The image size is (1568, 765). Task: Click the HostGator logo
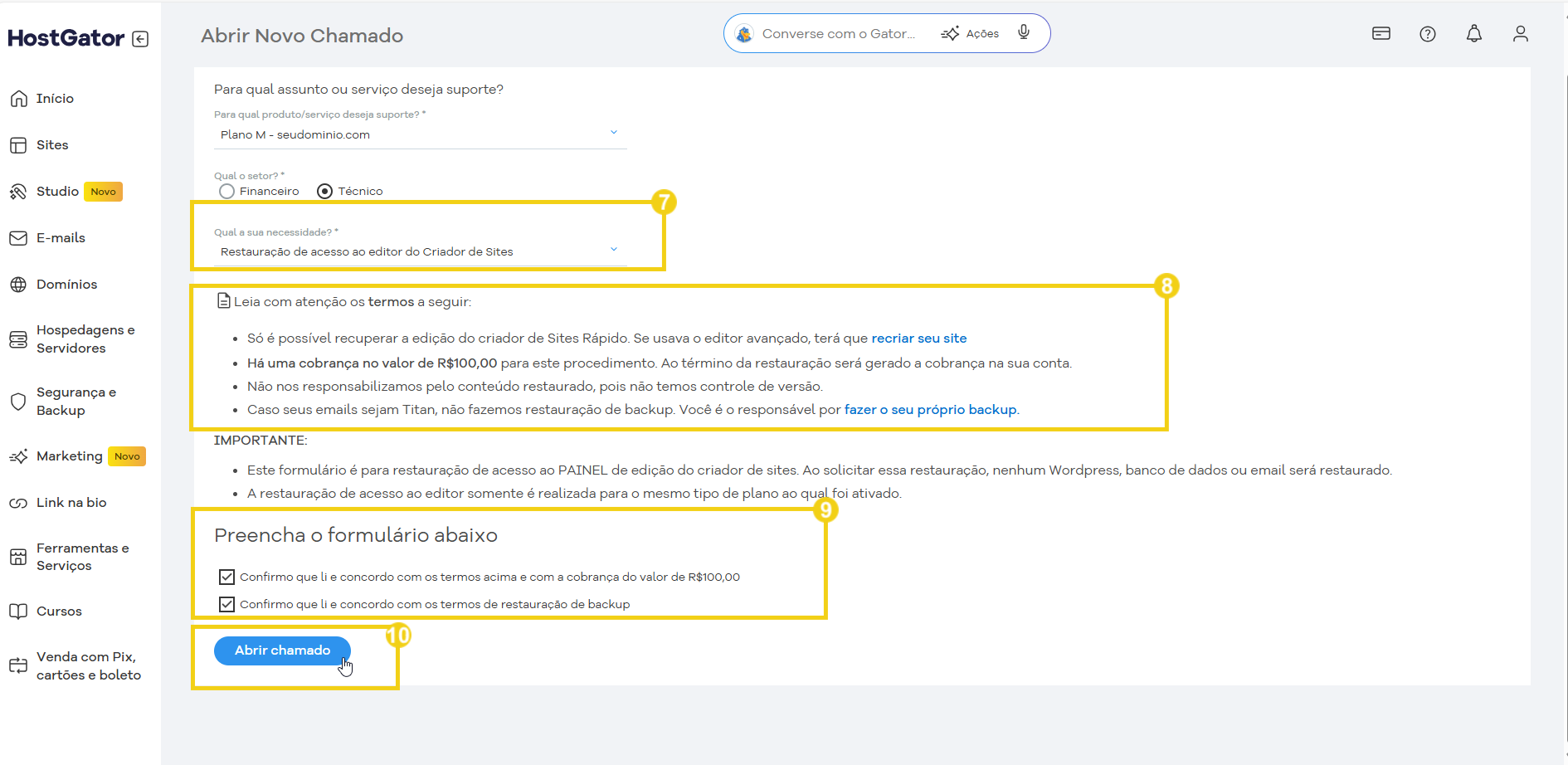pyautogui.click(x=66, y=38)
